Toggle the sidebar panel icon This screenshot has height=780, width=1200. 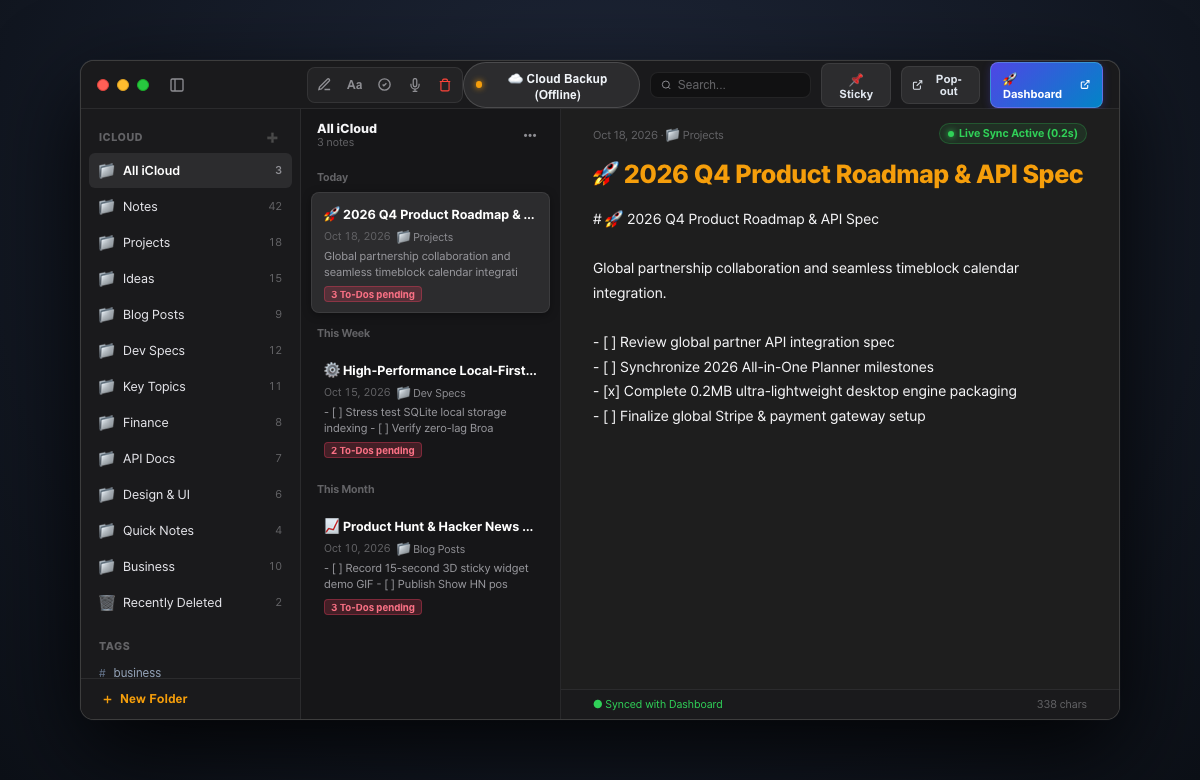point(177,85)
